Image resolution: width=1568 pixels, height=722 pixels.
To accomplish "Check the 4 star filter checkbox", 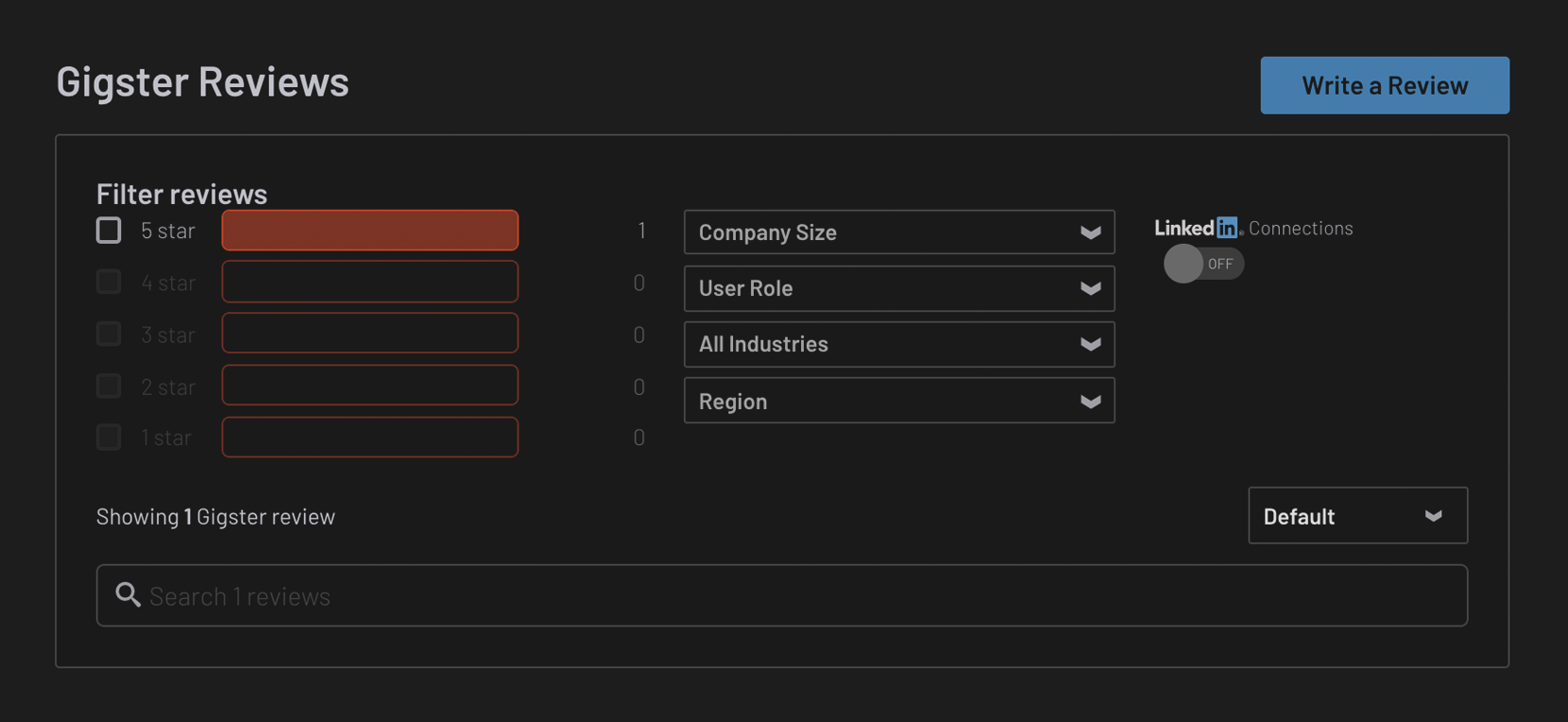I will point(109,282).
